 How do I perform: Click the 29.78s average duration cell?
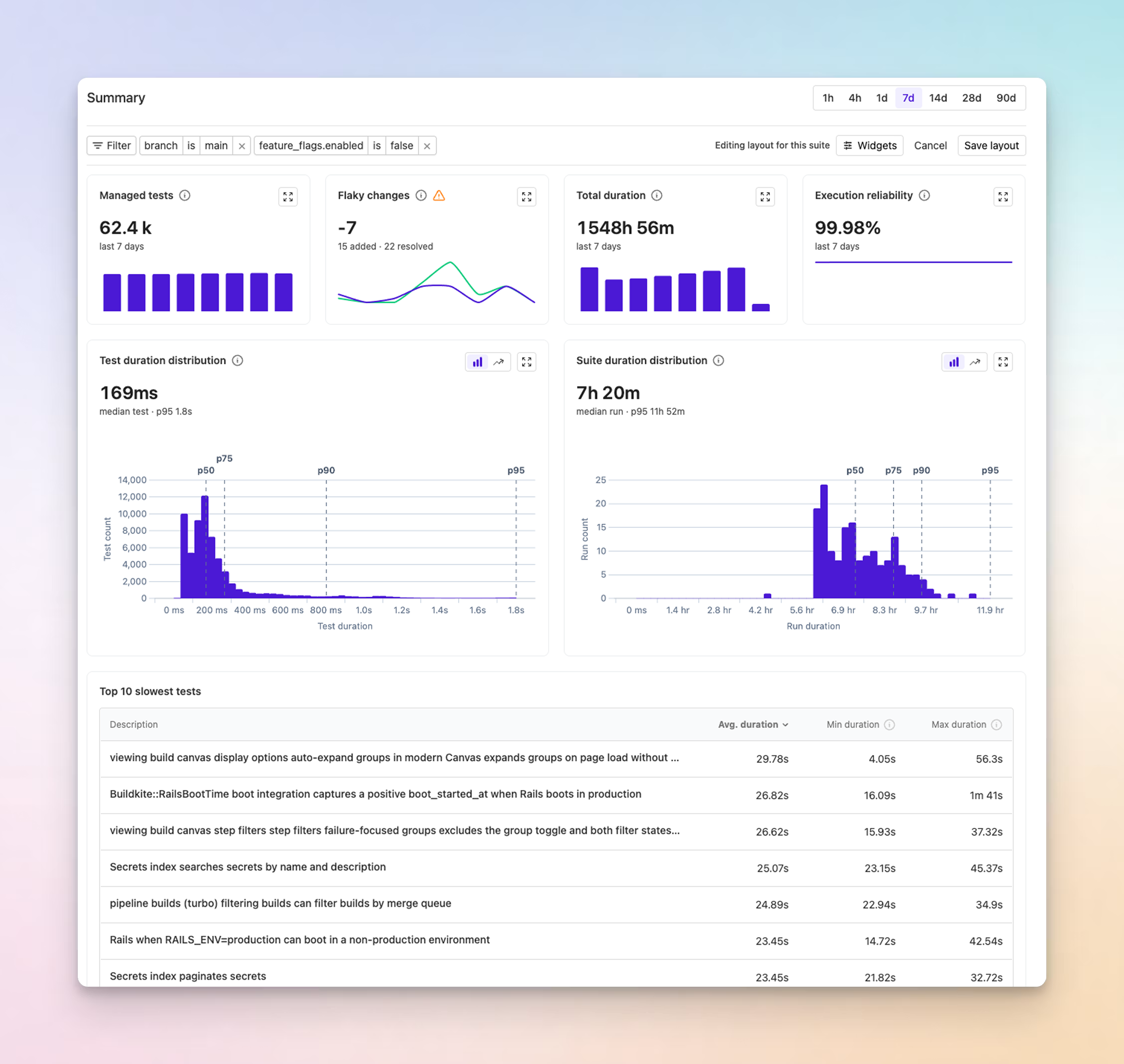772,759
